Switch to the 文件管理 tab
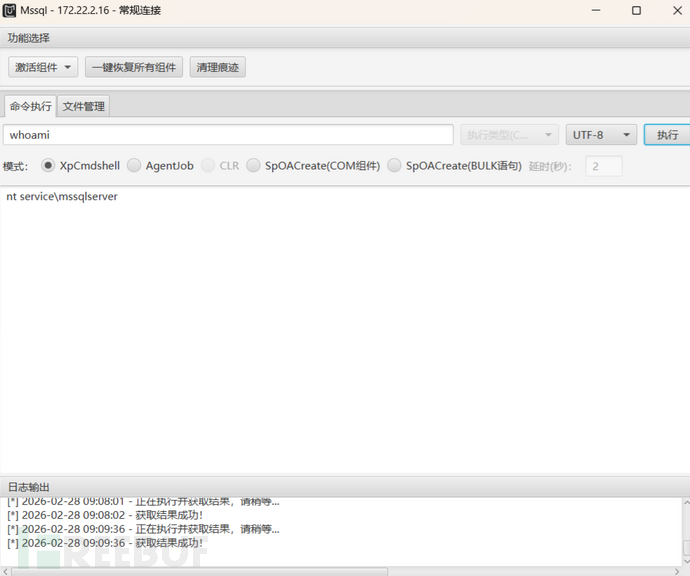The image size is (690, 576). click(x=84, y=106)
